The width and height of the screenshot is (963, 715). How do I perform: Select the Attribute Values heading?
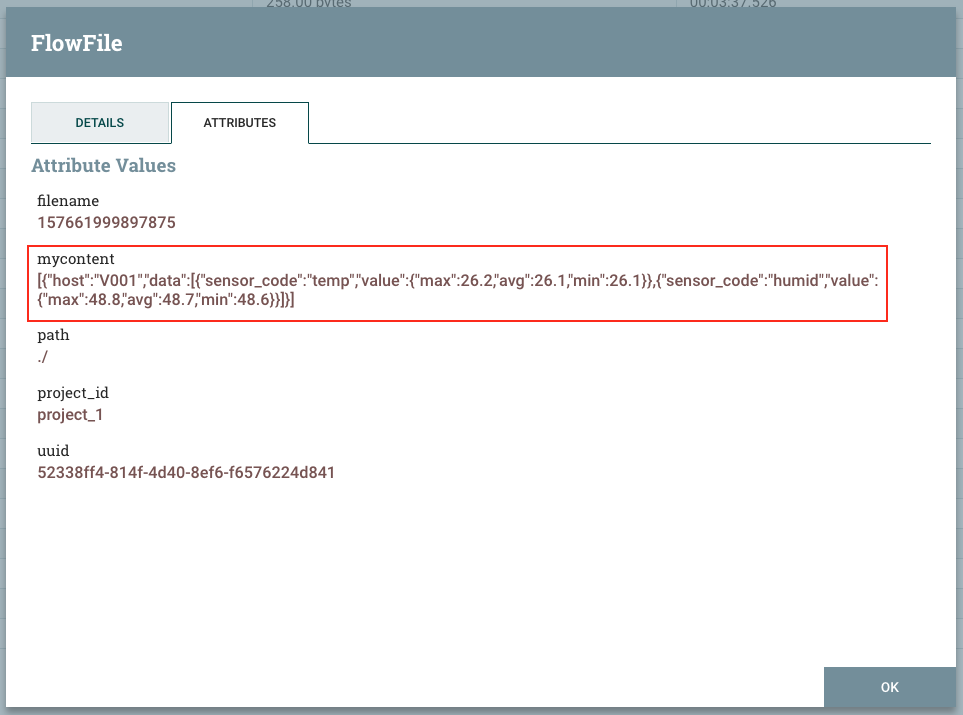103,165
